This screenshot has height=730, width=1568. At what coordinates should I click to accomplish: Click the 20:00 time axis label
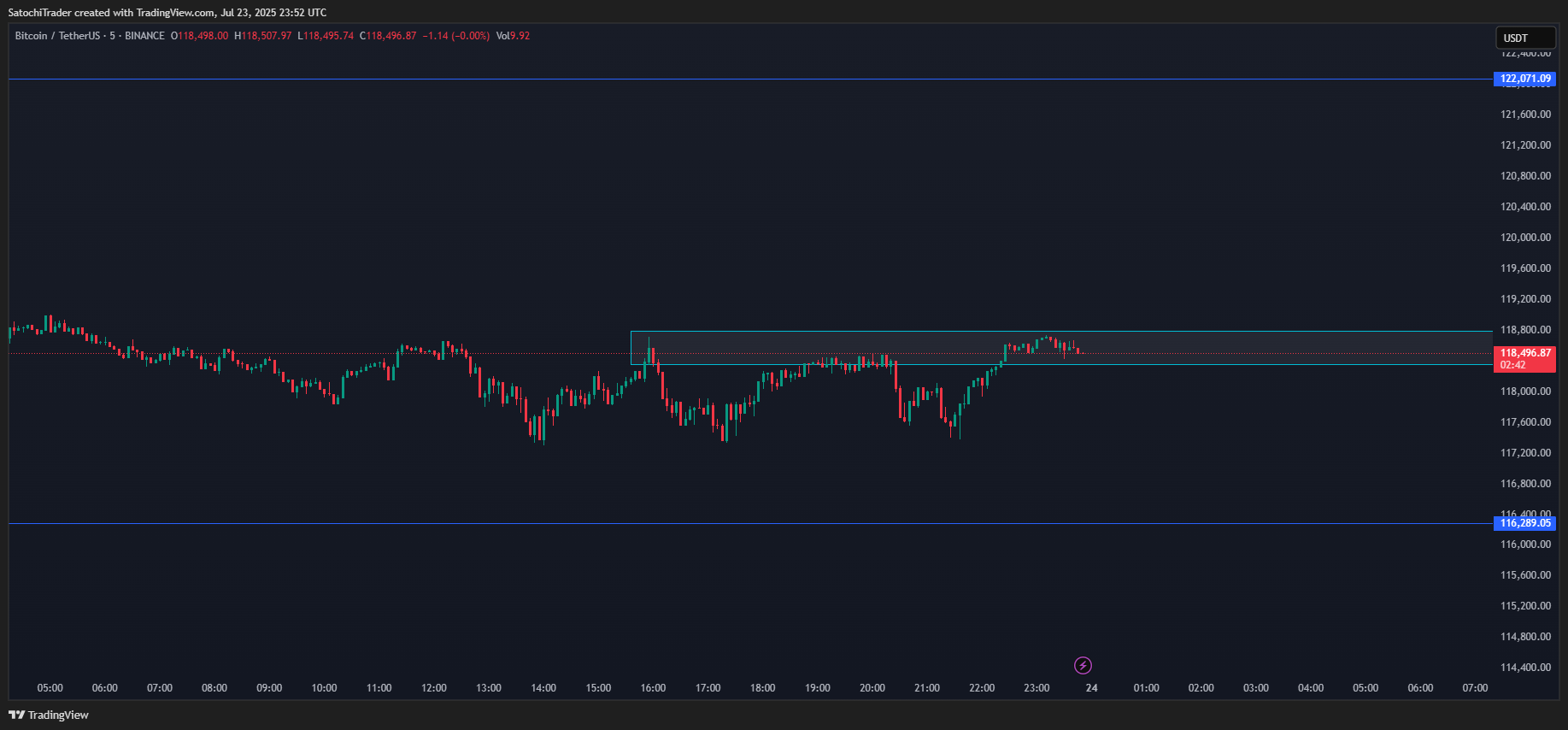pyautogui.click(x=872, y=688)
